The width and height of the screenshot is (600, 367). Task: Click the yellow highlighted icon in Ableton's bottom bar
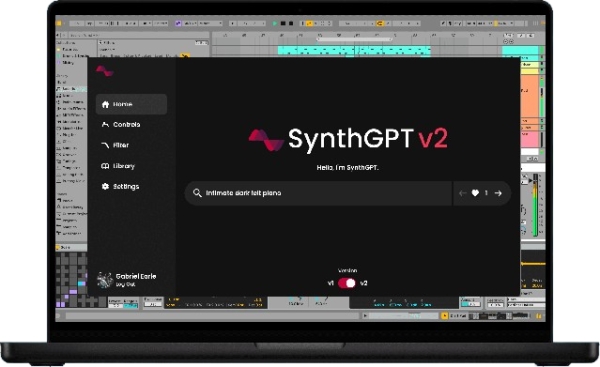(444, 316)
